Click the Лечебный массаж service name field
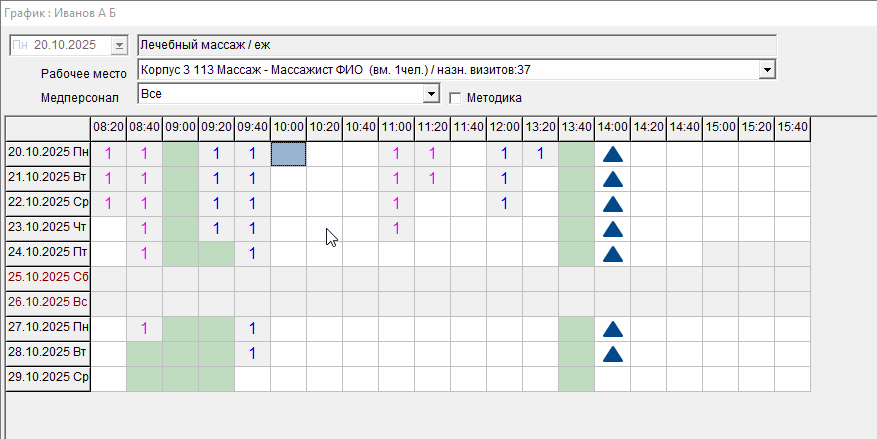Image resolution: width=877 pixels, height=439 pixels. click(456, 45)
